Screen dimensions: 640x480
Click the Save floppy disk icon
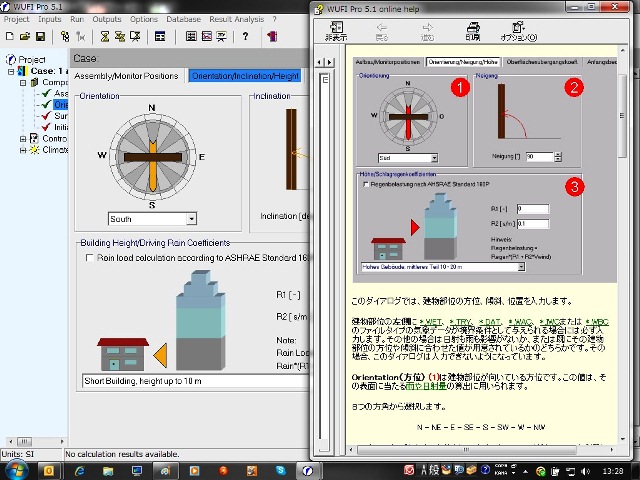point(39,37)
